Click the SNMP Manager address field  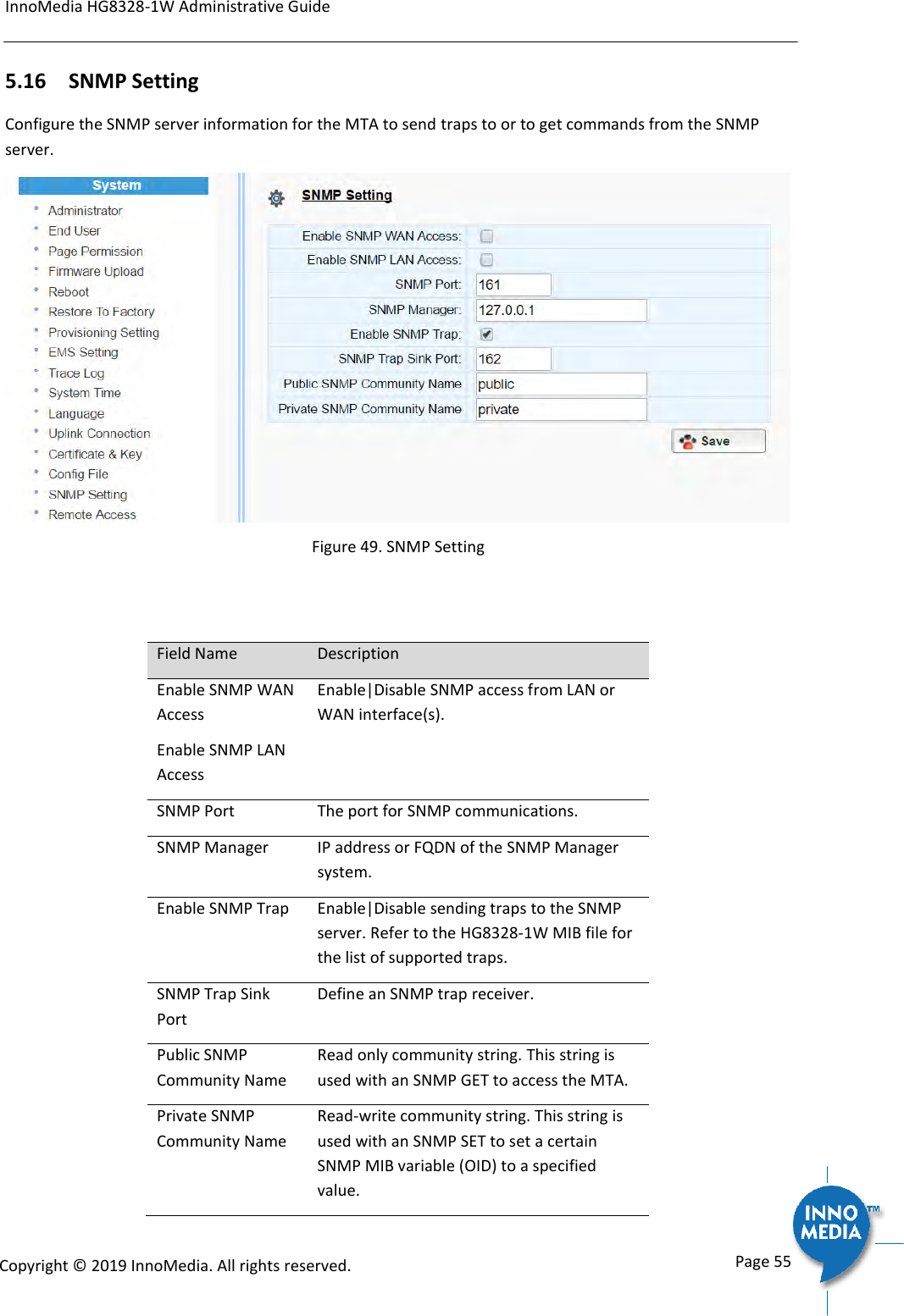[x=561, y=310]
